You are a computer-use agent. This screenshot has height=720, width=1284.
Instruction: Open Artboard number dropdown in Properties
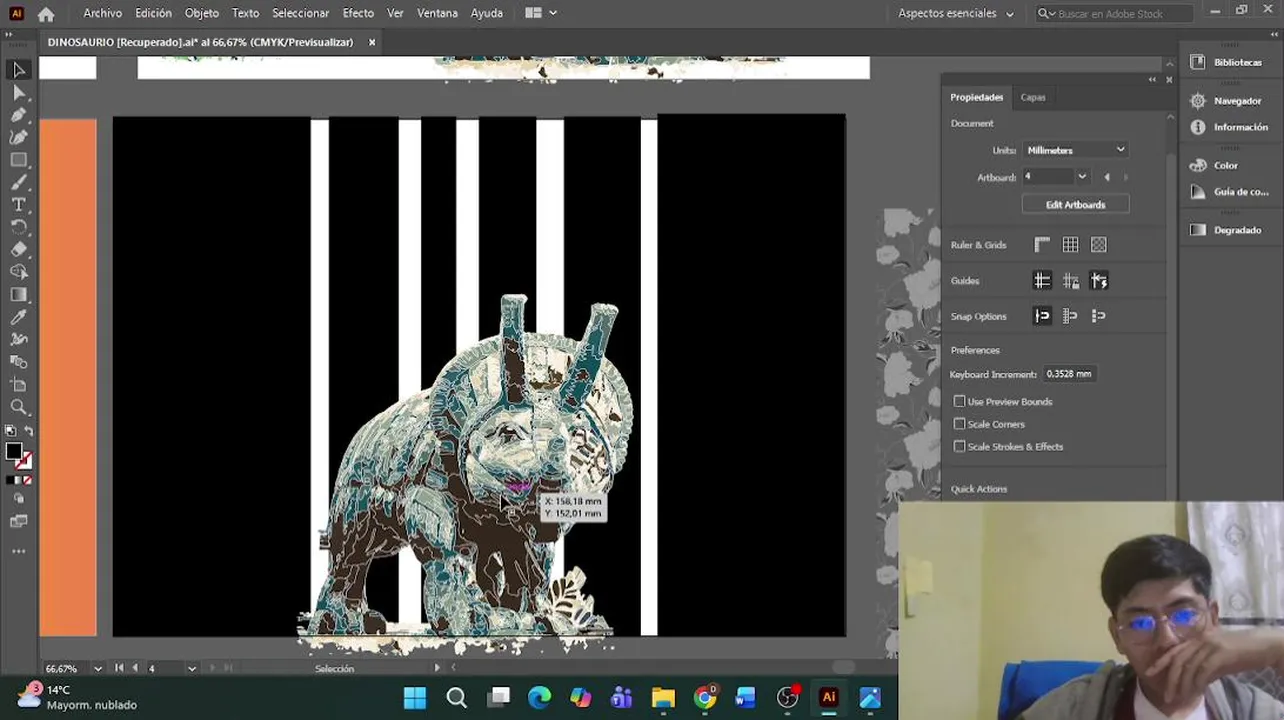1082,177
